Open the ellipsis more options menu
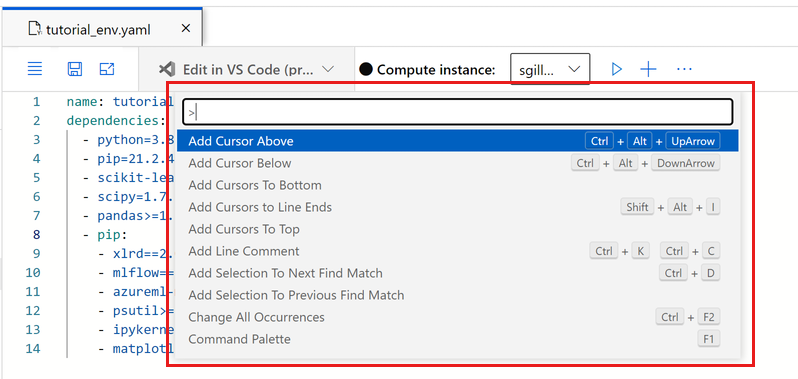The image size is (798, 379). tap(685, 69)
